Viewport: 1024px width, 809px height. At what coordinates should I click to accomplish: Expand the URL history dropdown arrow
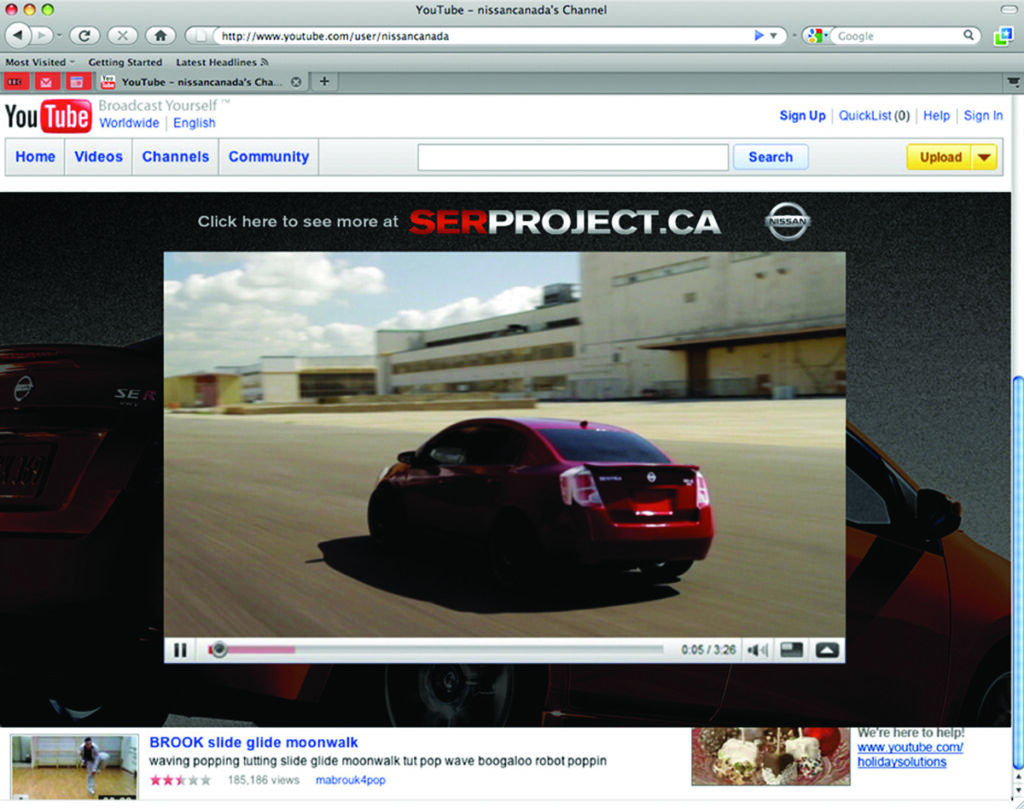coord(773,35)
